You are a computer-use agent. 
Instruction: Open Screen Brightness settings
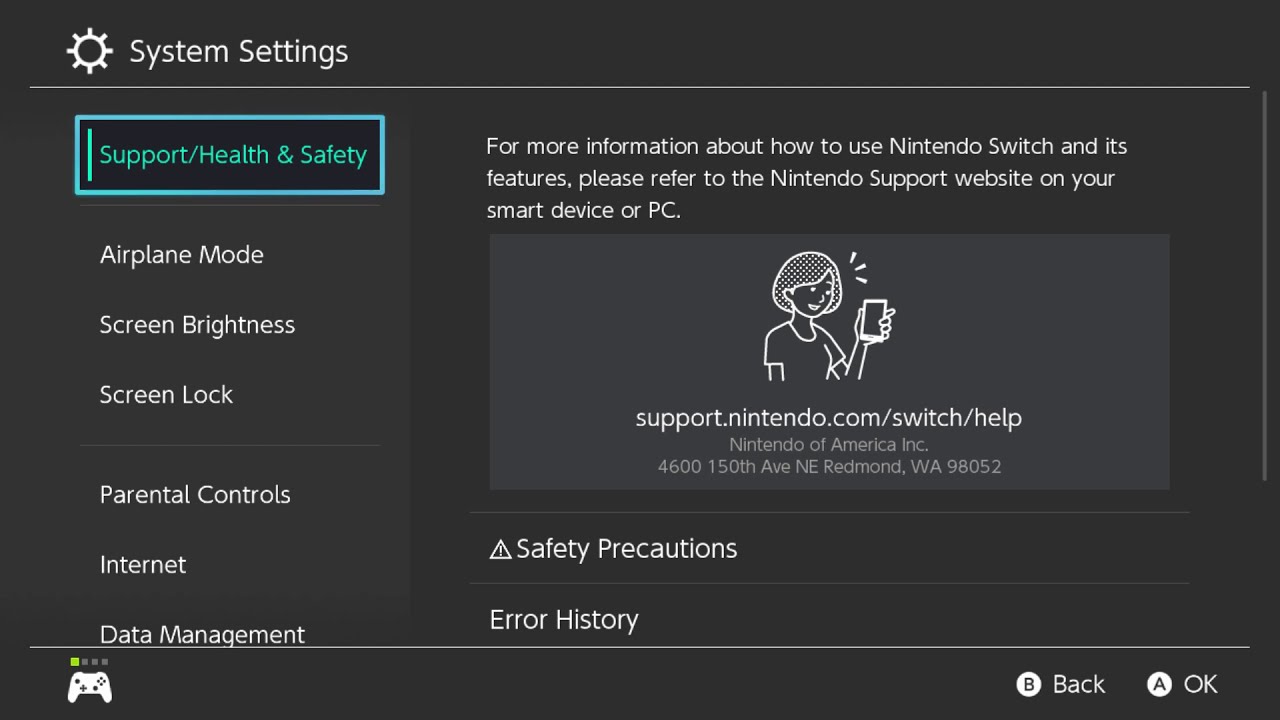point(230,325)
